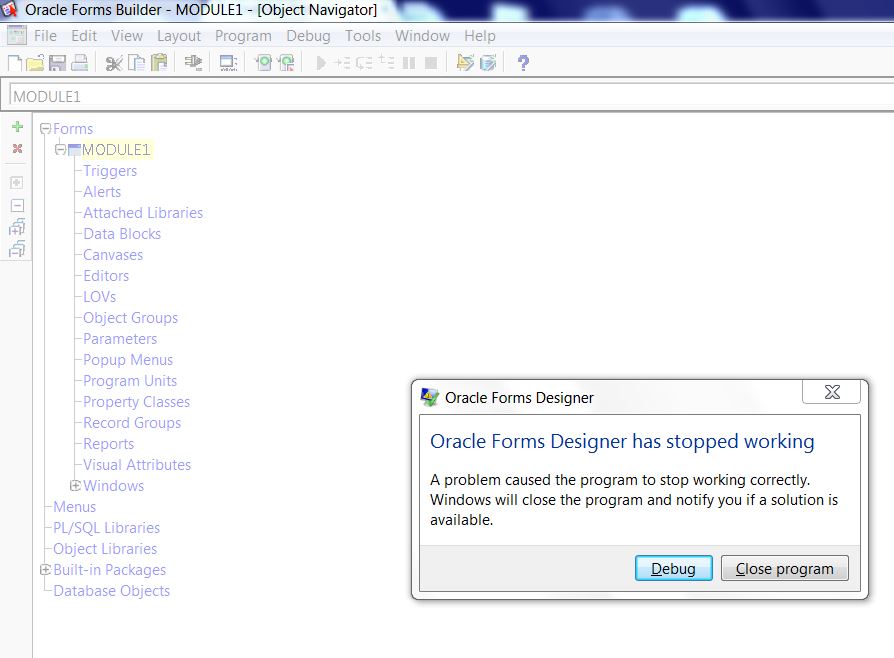Collapse the Forms tree node
The image size is (894, 658).
45,129
